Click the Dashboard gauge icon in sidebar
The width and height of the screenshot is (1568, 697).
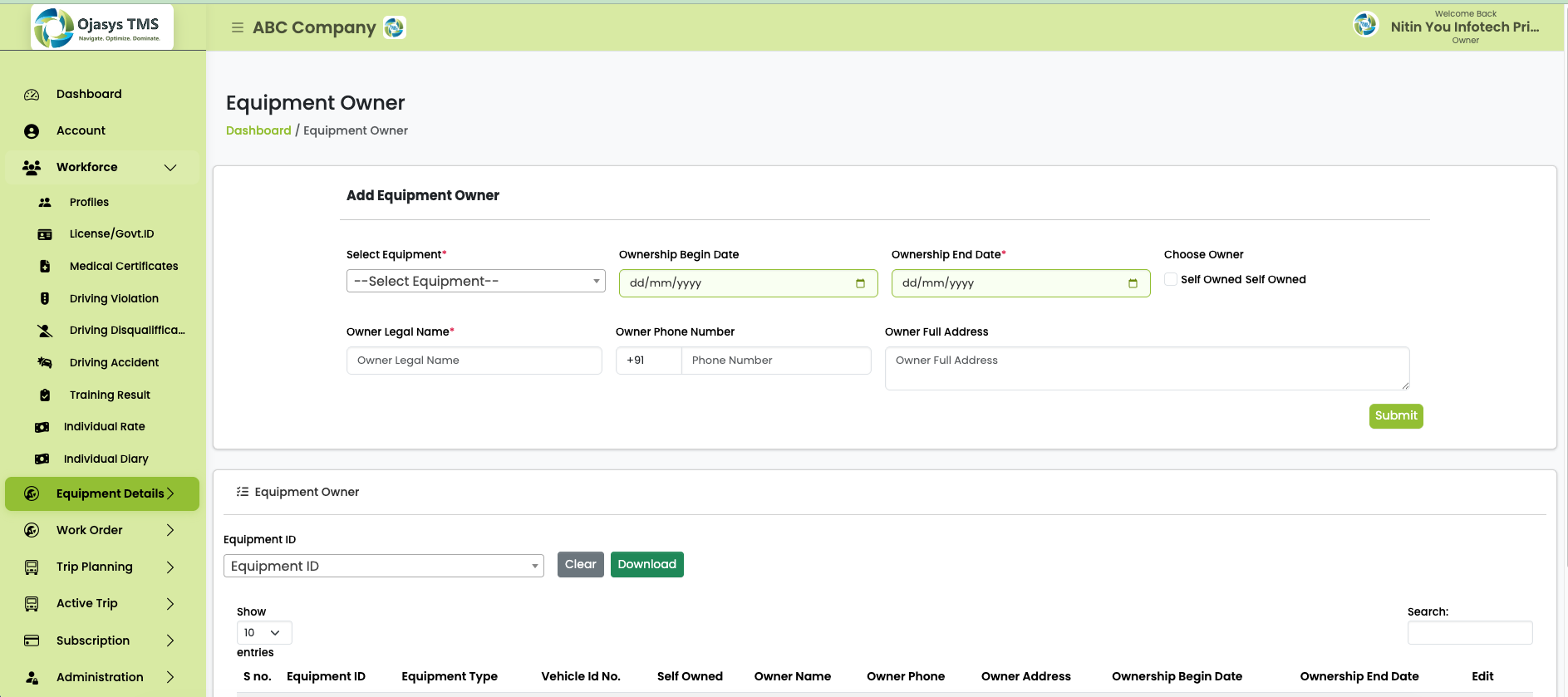(x=32, y=95)
